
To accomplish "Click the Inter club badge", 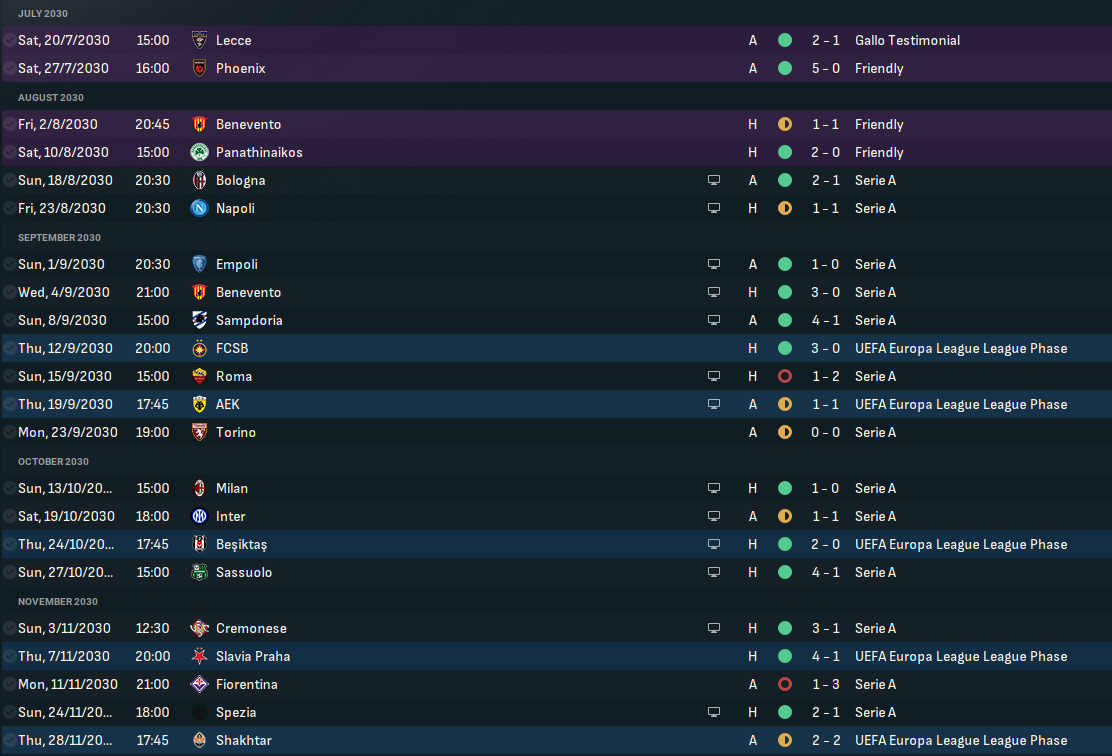I will point(199,516).
